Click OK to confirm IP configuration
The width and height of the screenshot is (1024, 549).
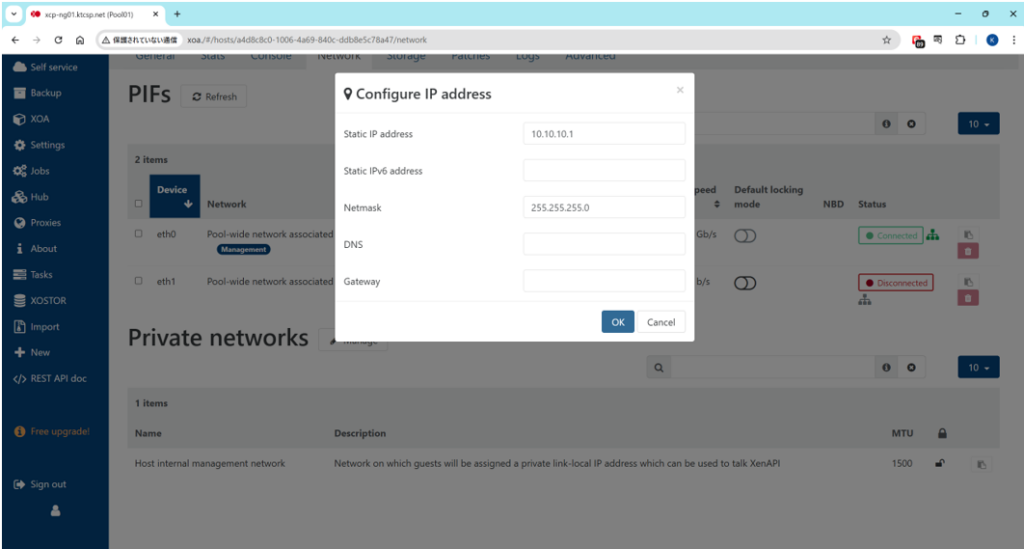pos(617,322)
